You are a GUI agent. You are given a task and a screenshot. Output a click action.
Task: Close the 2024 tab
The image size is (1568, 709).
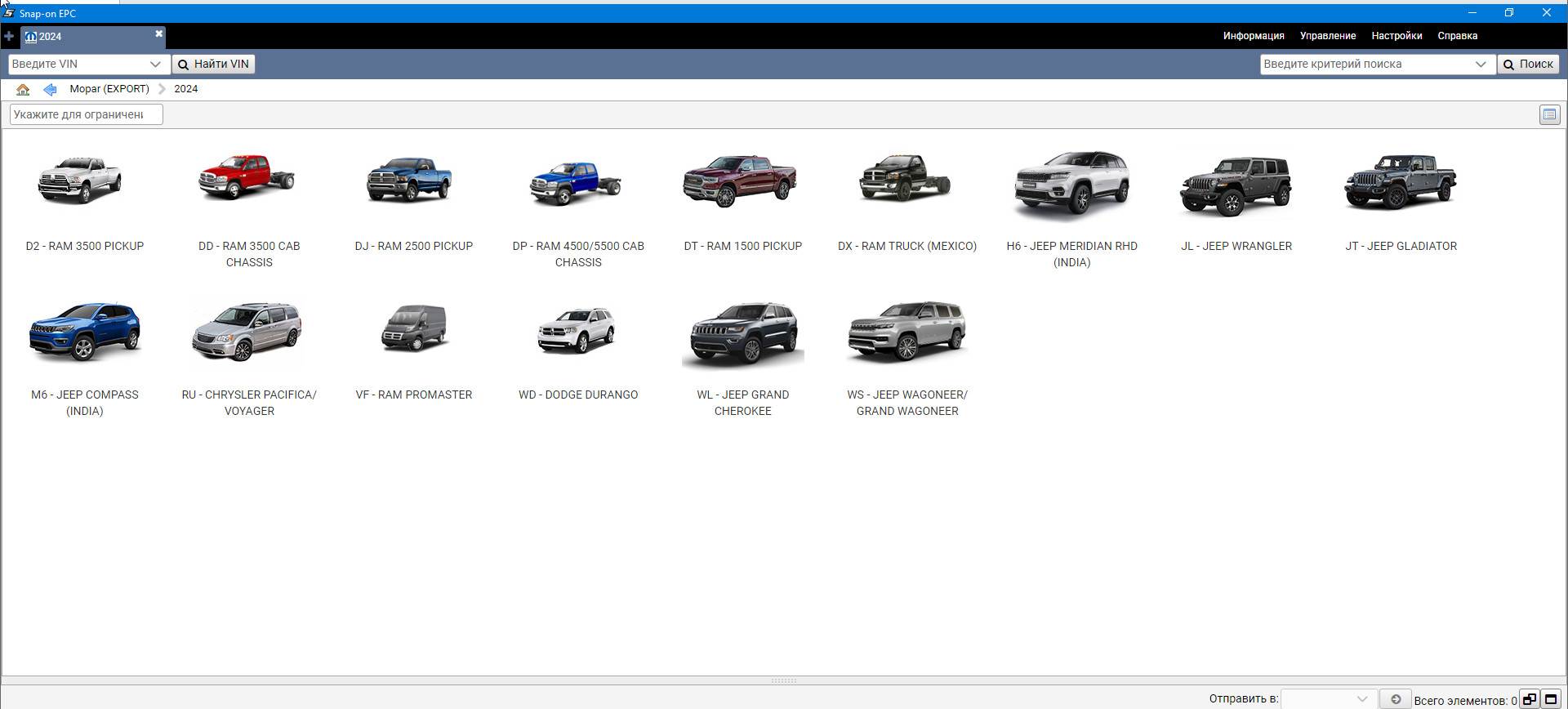point(158,33)
